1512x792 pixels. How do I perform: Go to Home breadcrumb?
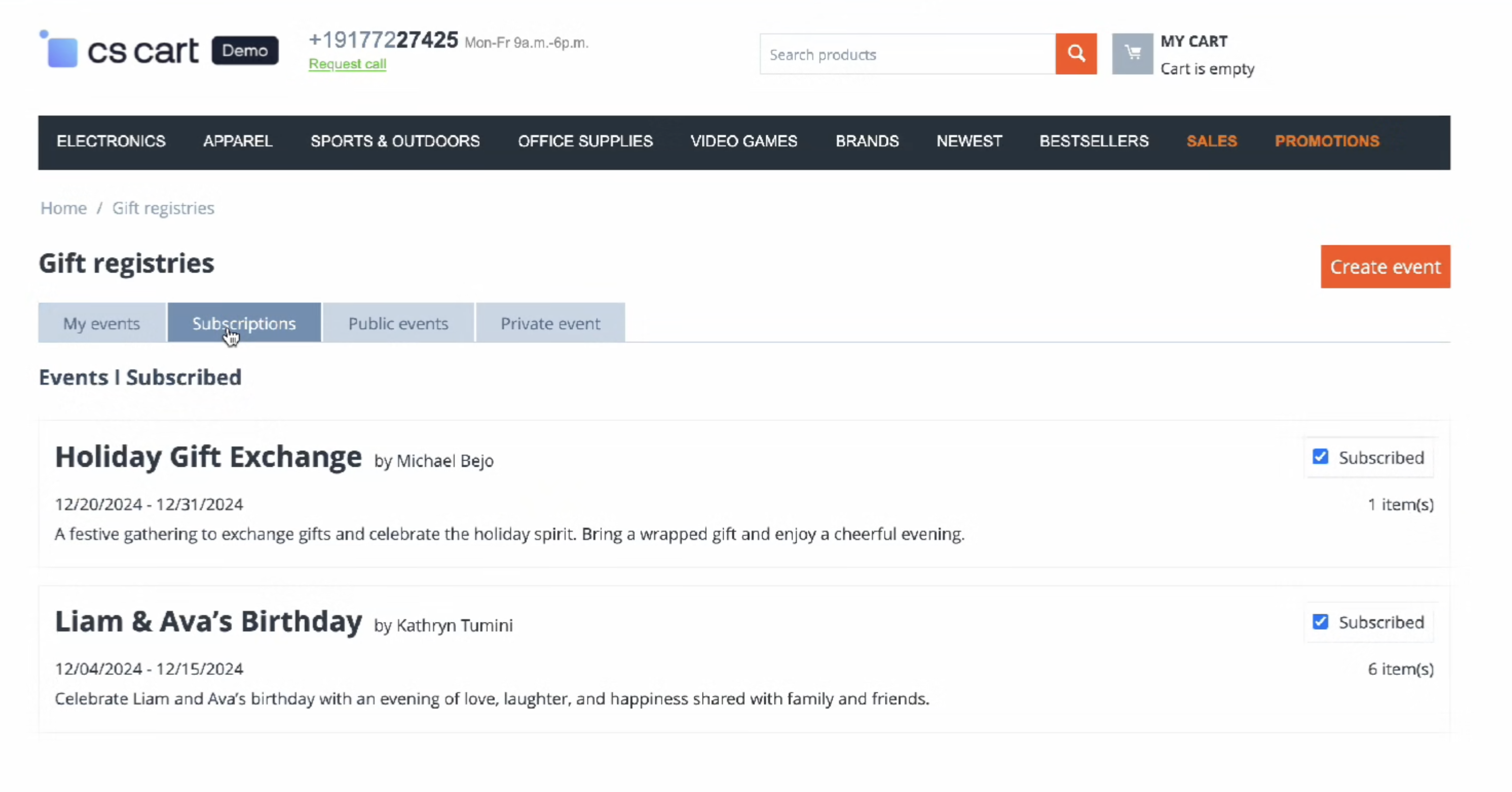coord(64,208)
